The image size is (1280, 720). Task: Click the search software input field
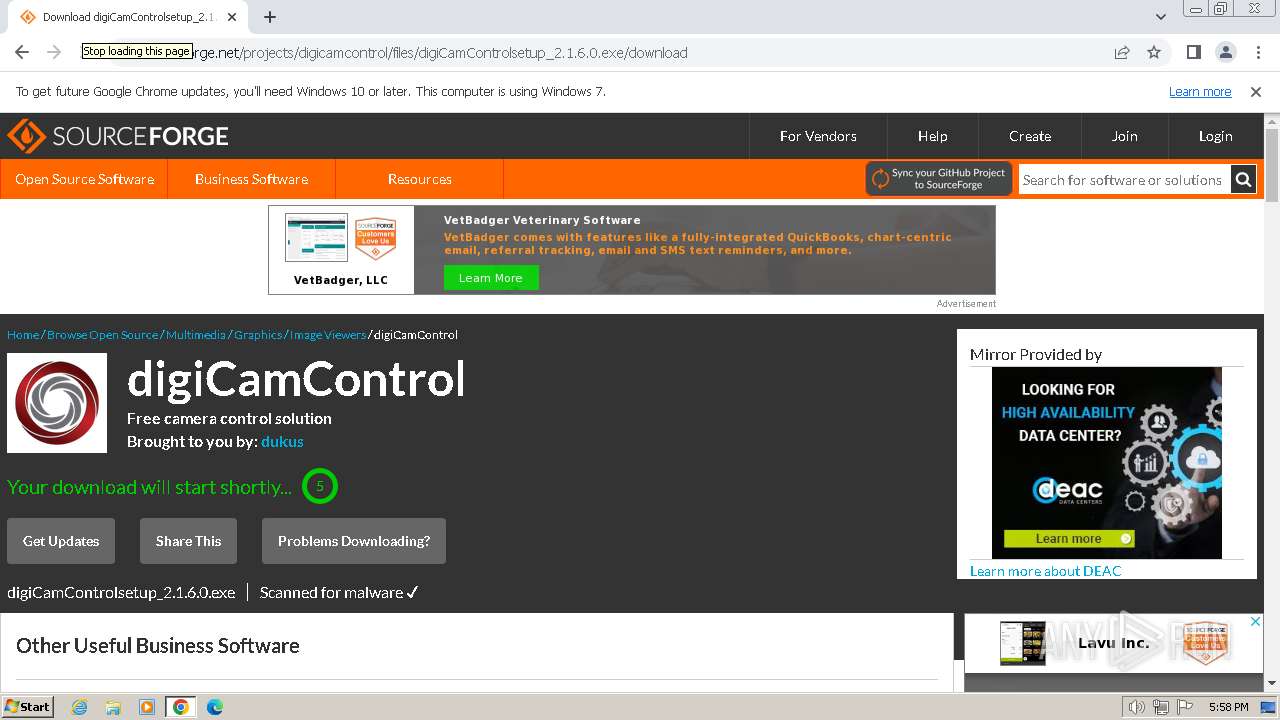(1124, 180)
